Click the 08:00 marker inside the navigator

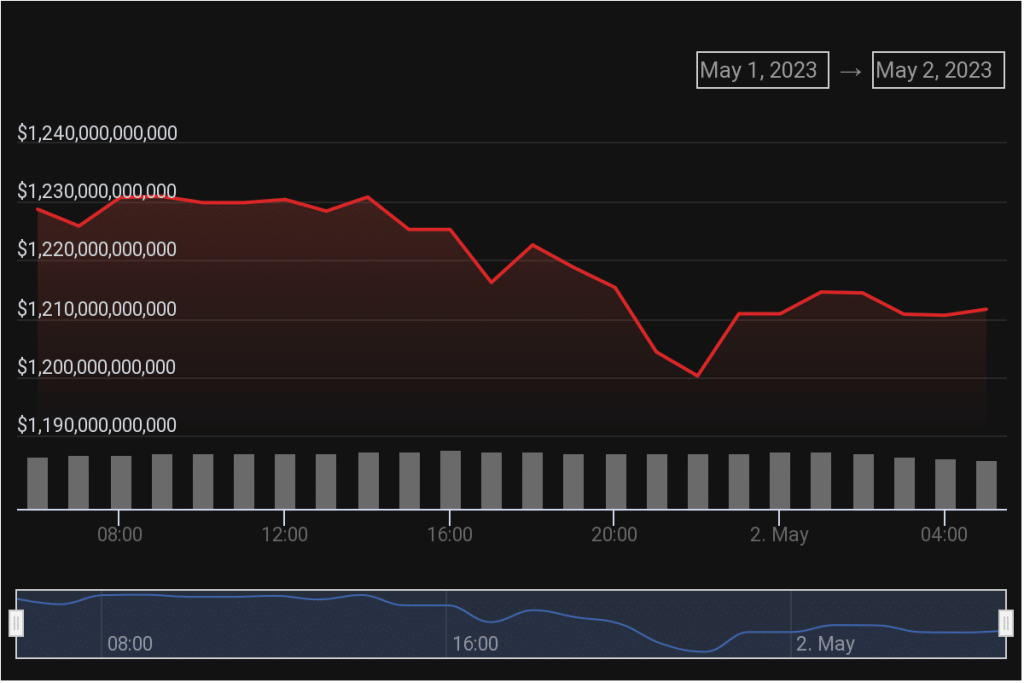tap(130, 643)
